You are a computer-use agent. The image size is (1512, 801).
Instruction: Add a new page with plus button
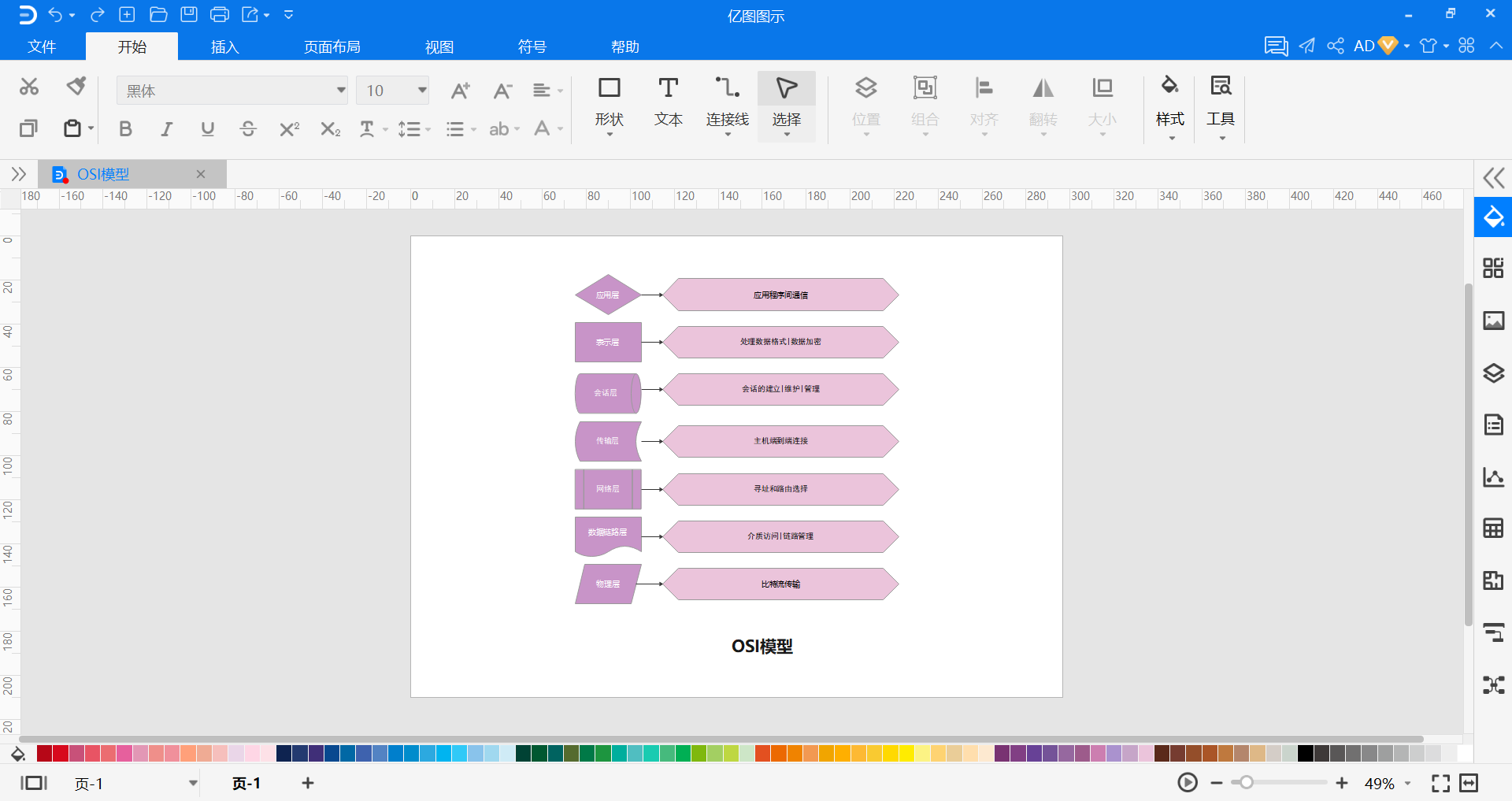point(308,783)
